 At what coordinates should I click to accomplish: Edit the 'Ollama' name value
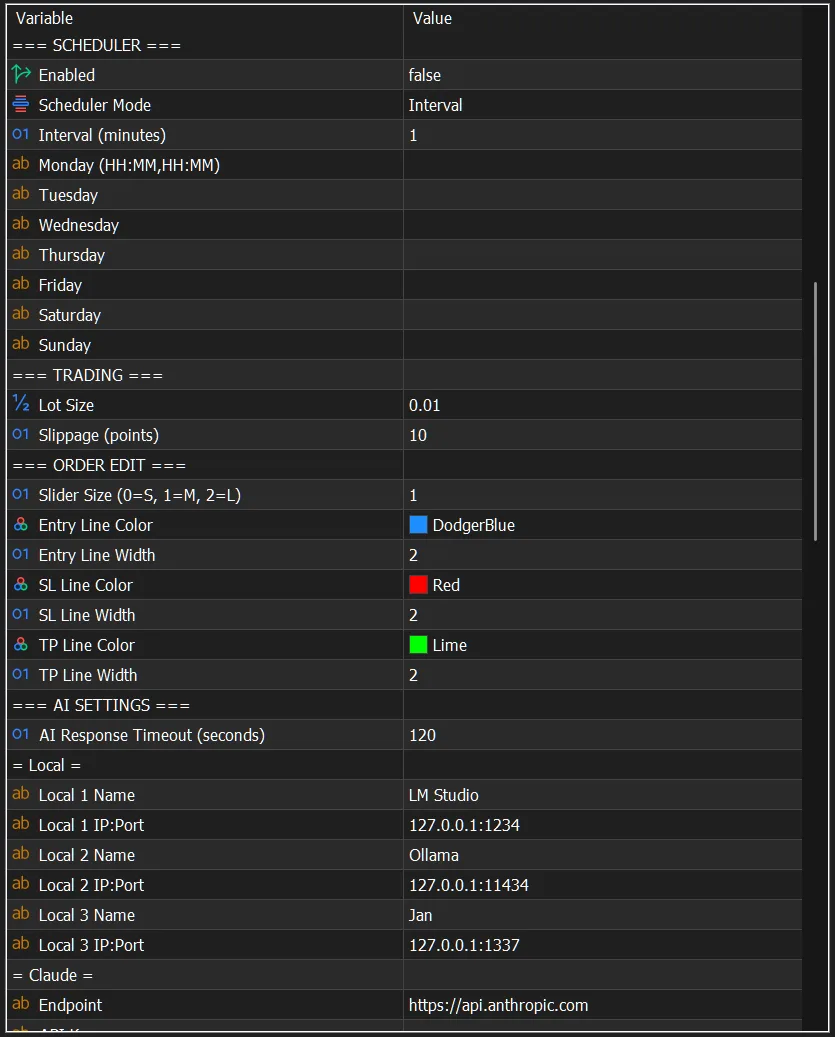pos(602,855)
